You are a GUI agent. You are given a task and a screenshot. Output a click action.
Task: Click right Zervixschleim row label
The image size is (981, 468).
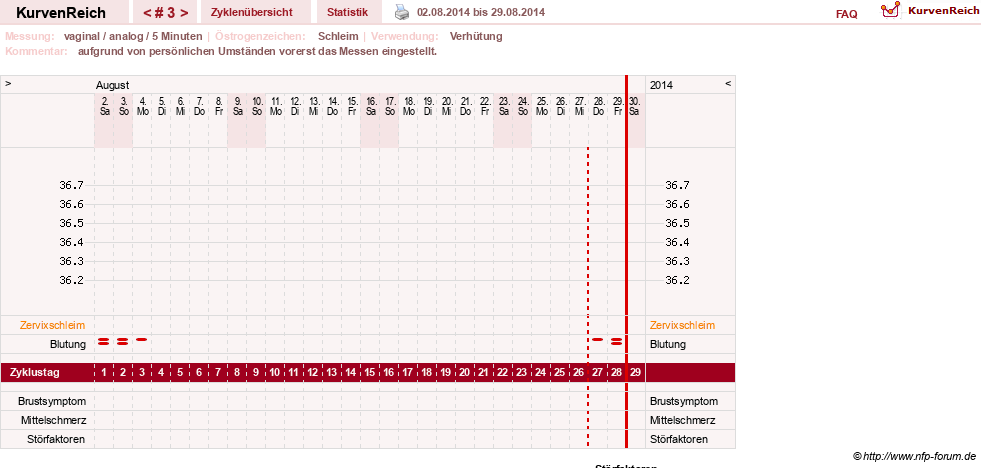pos(683,325)
